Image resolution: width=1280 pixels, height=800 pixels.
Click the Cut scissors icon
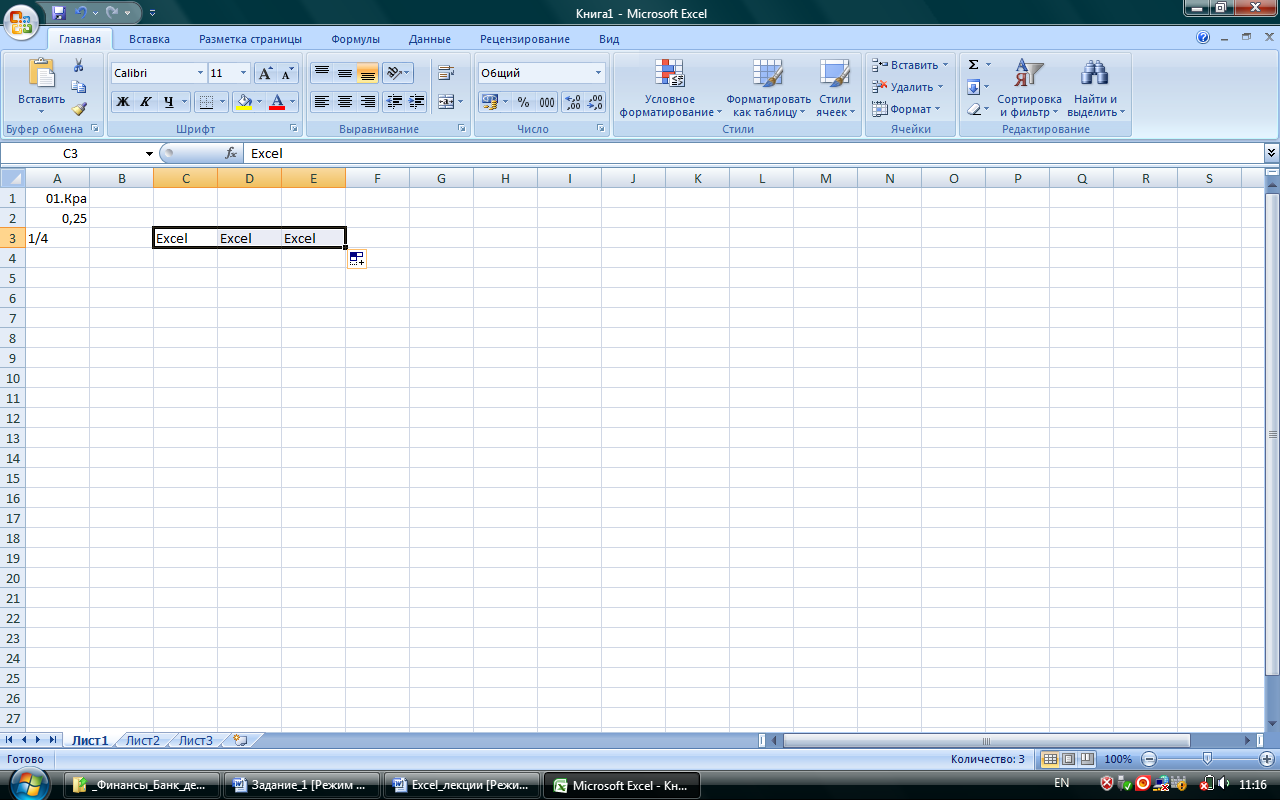(x=79, y=65)
